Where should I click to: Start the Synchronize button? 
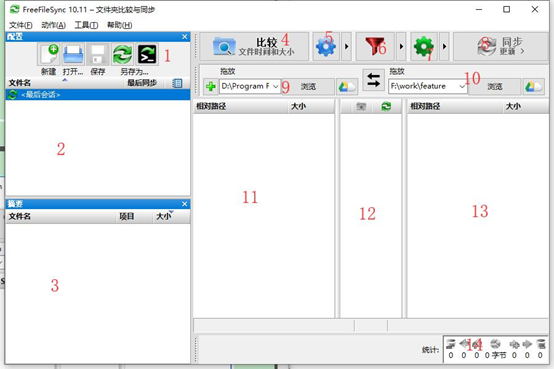501,47
